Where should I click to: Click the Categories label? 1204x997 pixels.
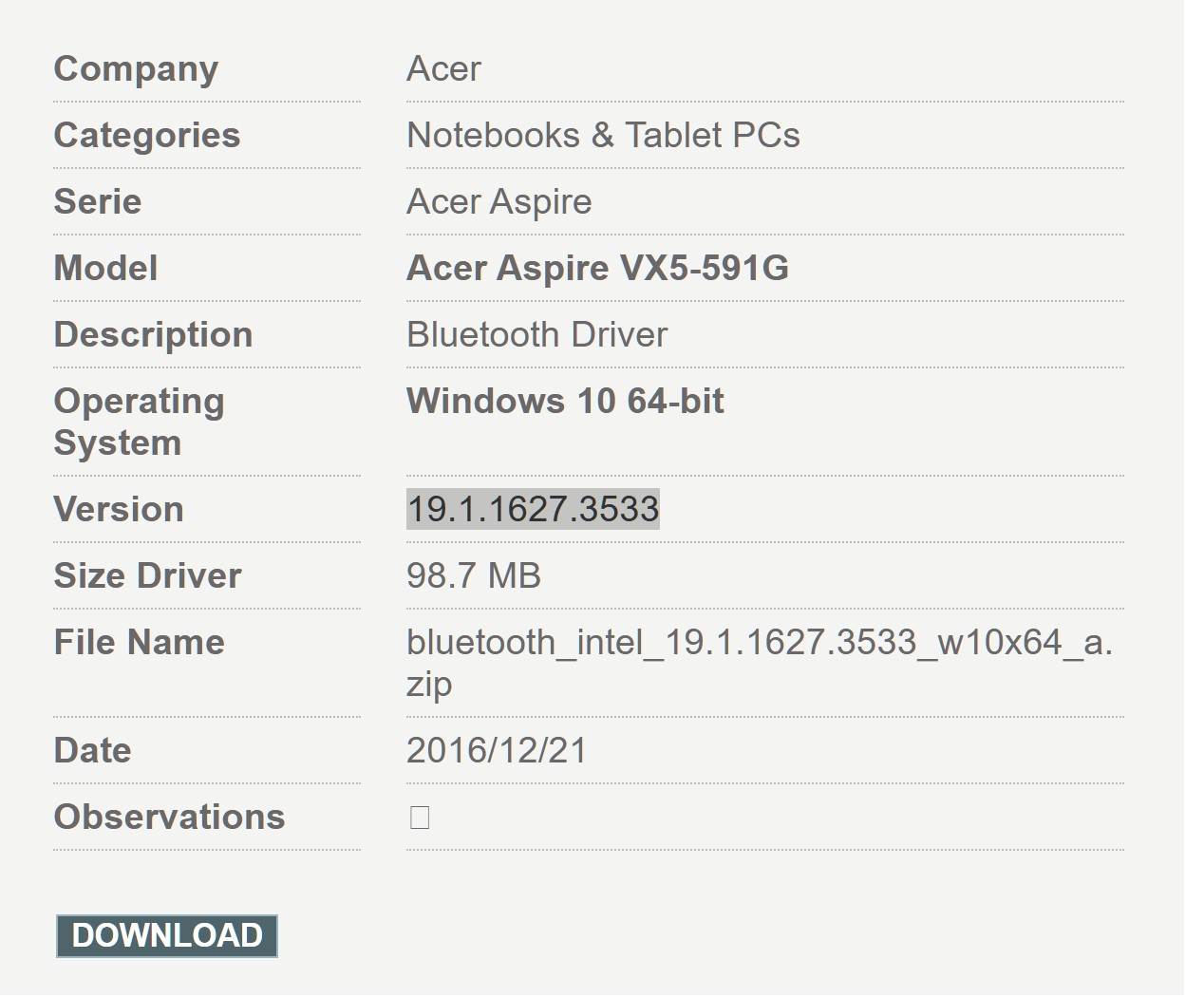point(147,135)
